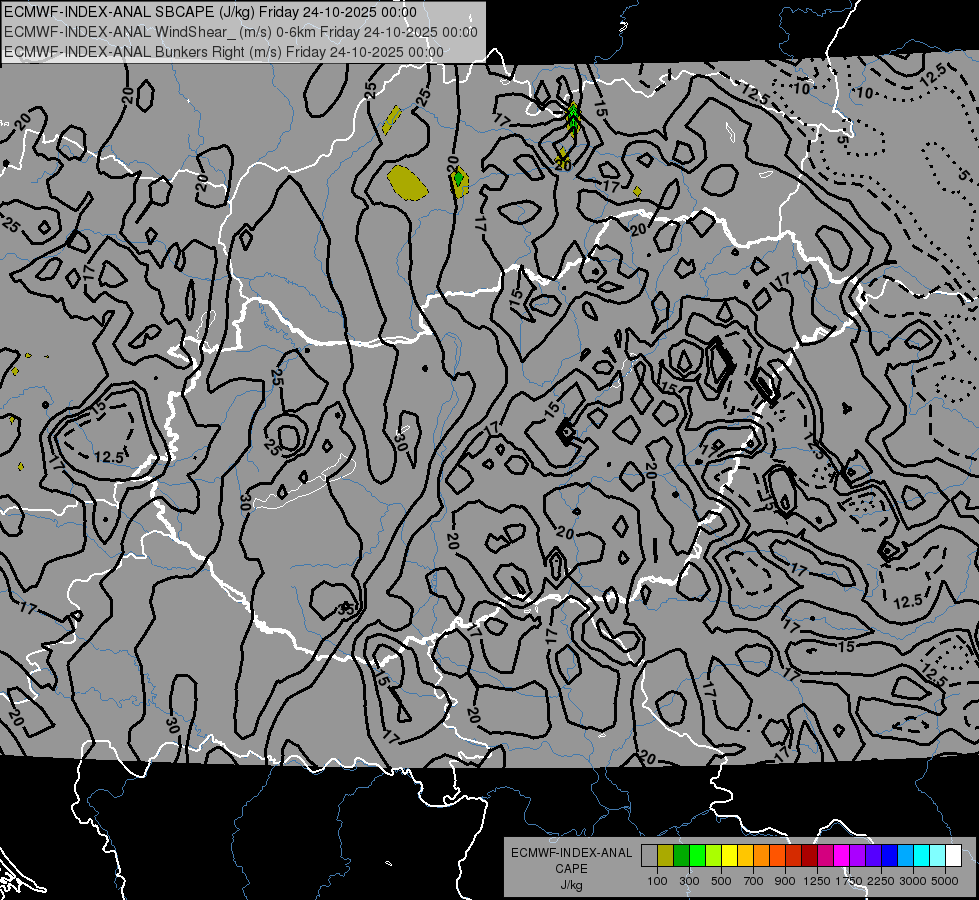Click the J/kg unit label in legend
Screen dimensions: 979x900
(x=571, y=885)
